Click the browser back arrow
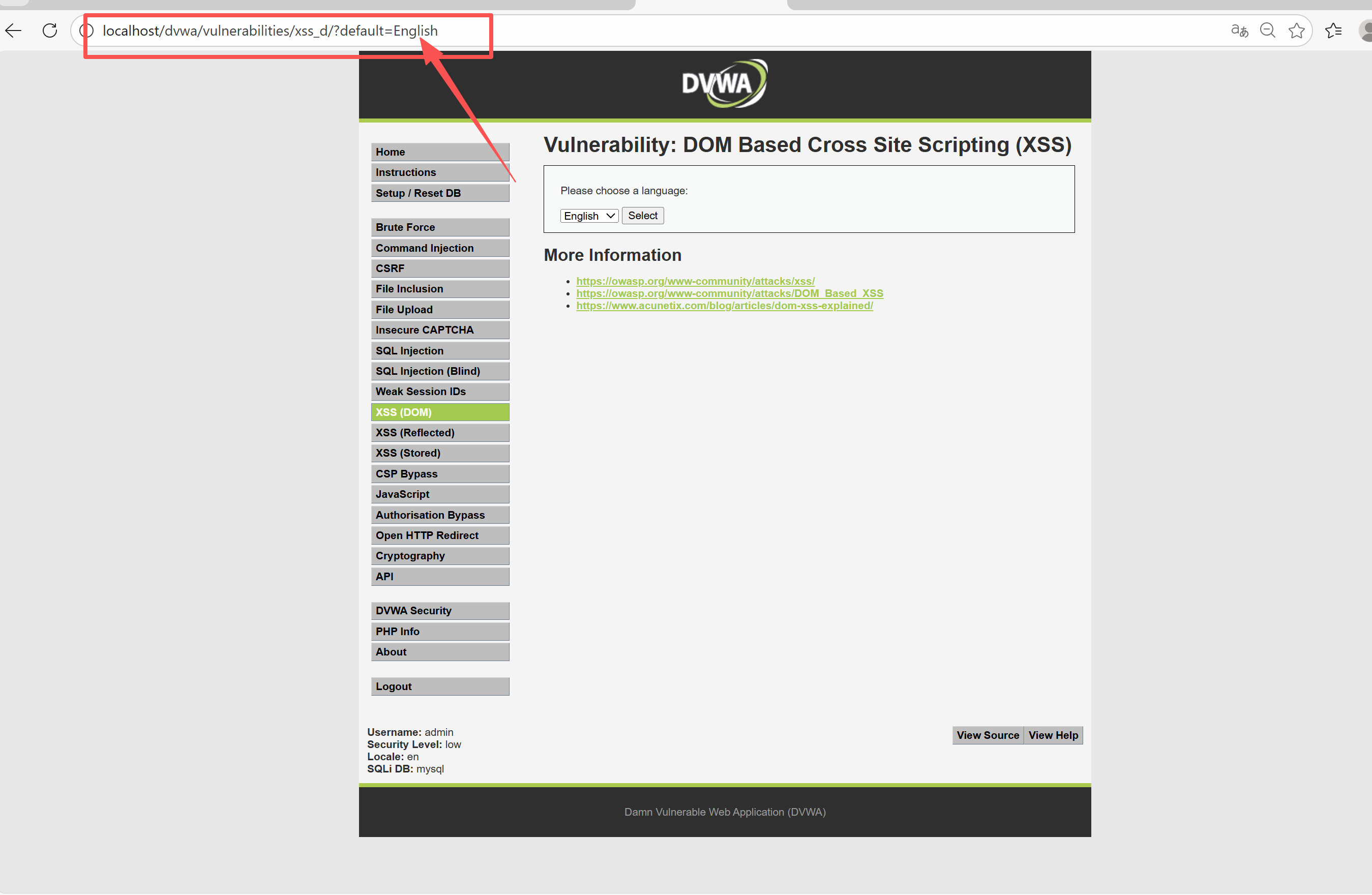This screenshot has height=895, width=1372. coord(13,31)
